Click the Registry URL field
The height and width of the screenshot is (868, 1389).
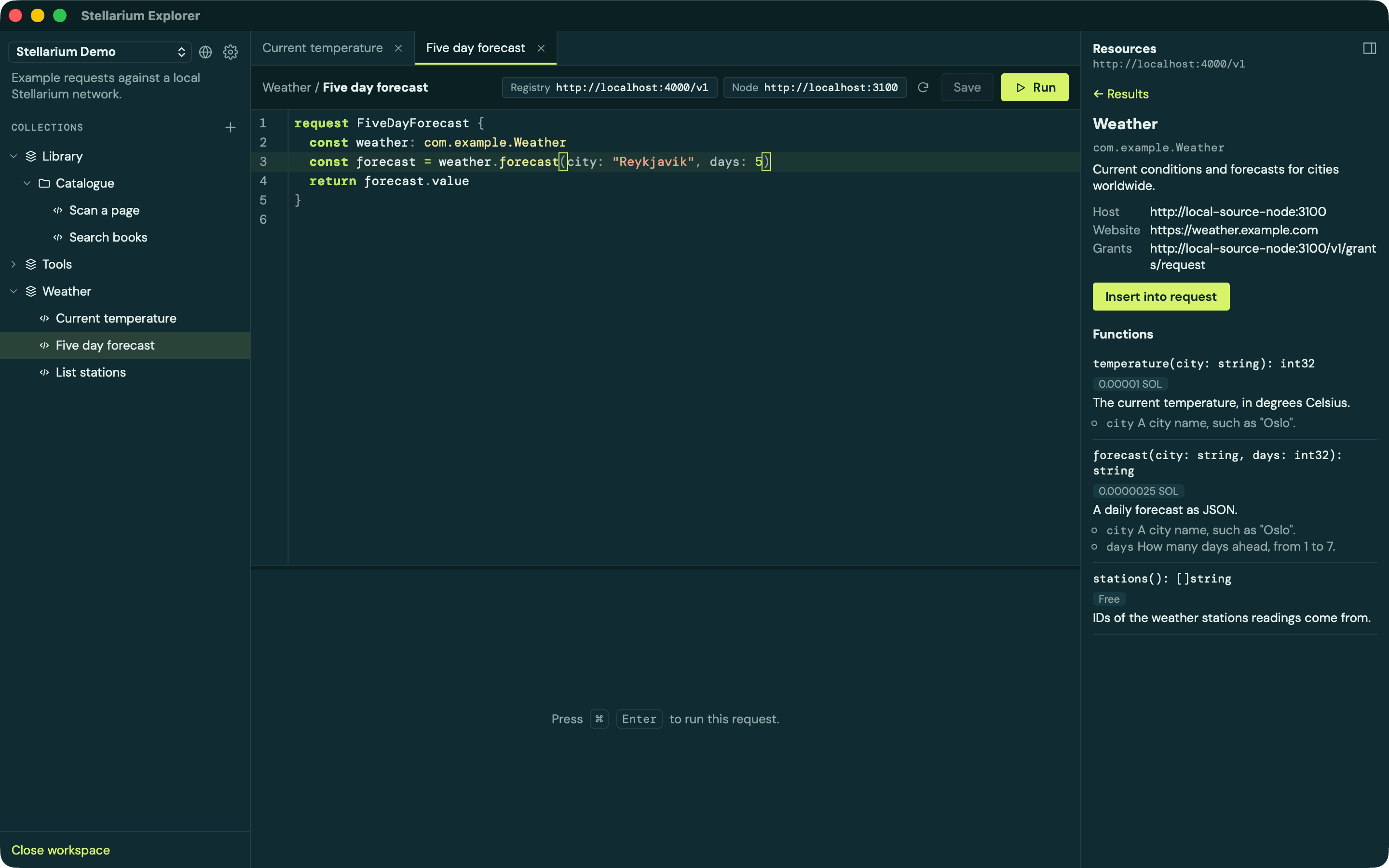coord(610,87)
